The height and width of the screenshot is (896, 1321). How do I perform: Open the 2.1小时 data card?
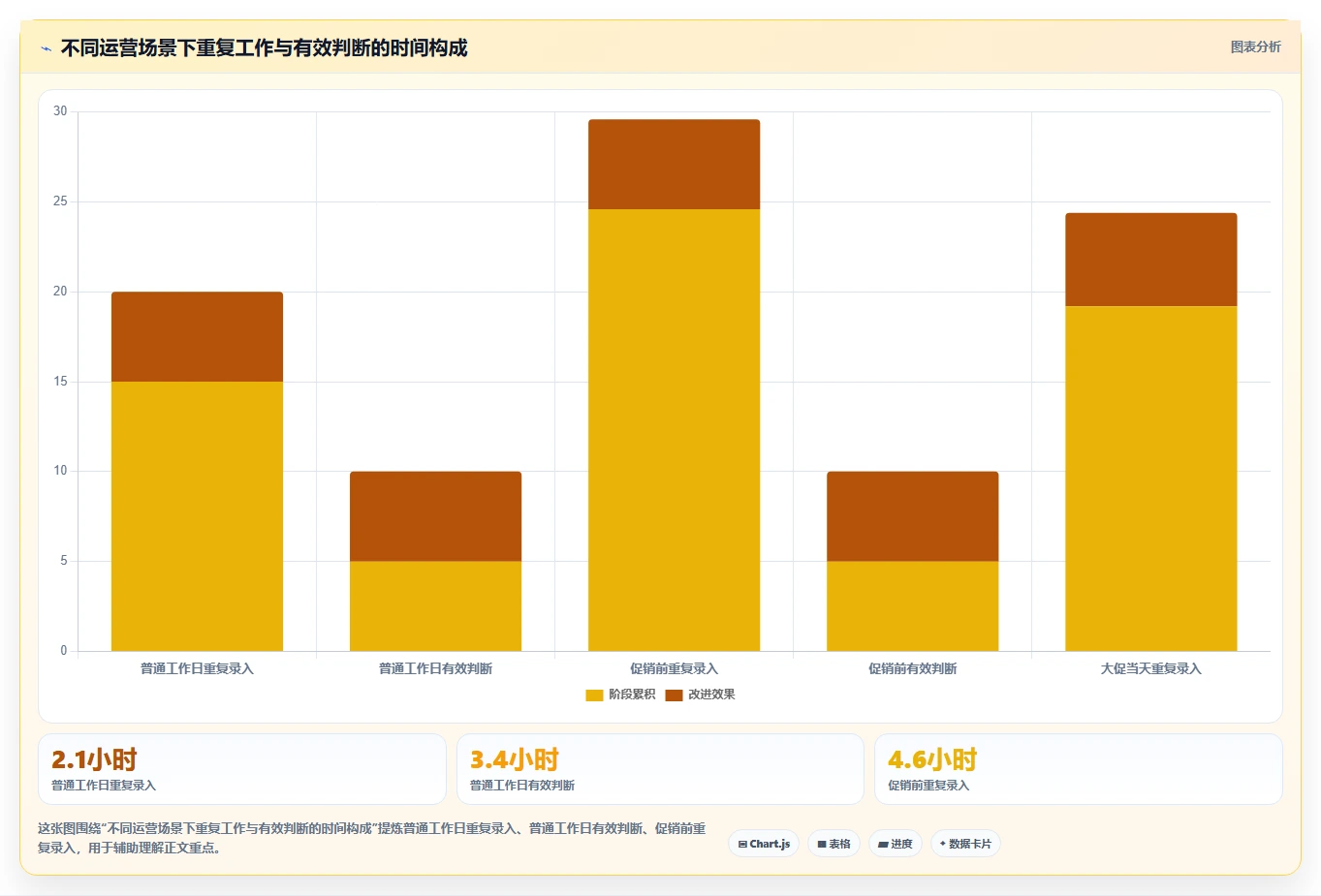pyautogui.click(x=242, y=769)
